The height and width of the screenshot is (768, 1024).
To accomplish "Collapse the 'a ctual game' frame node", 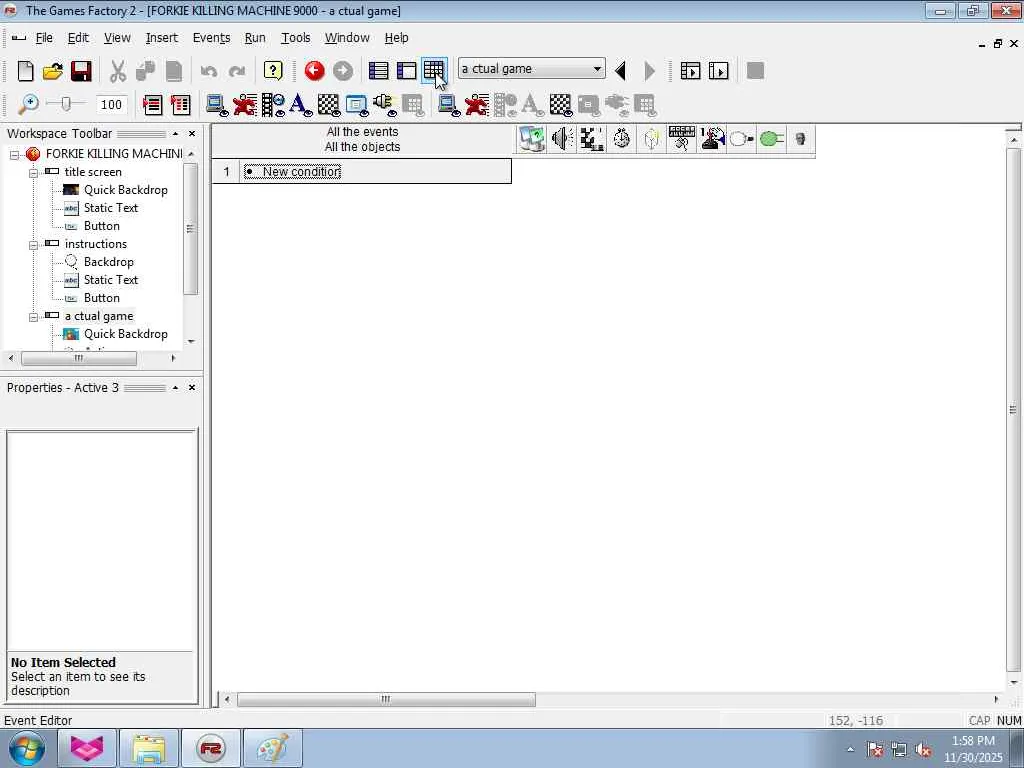I will 33,317.
